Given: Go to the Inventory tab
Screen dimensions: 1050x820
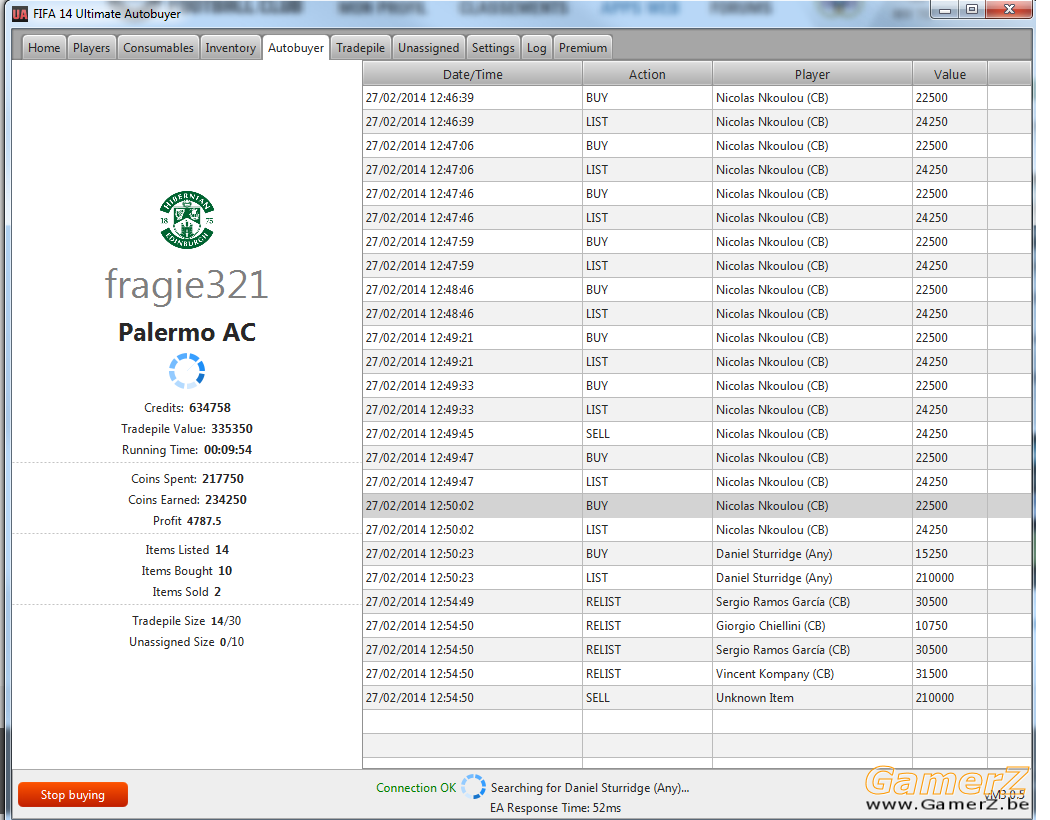Looking at the screenshot, I should click(230, 48).
